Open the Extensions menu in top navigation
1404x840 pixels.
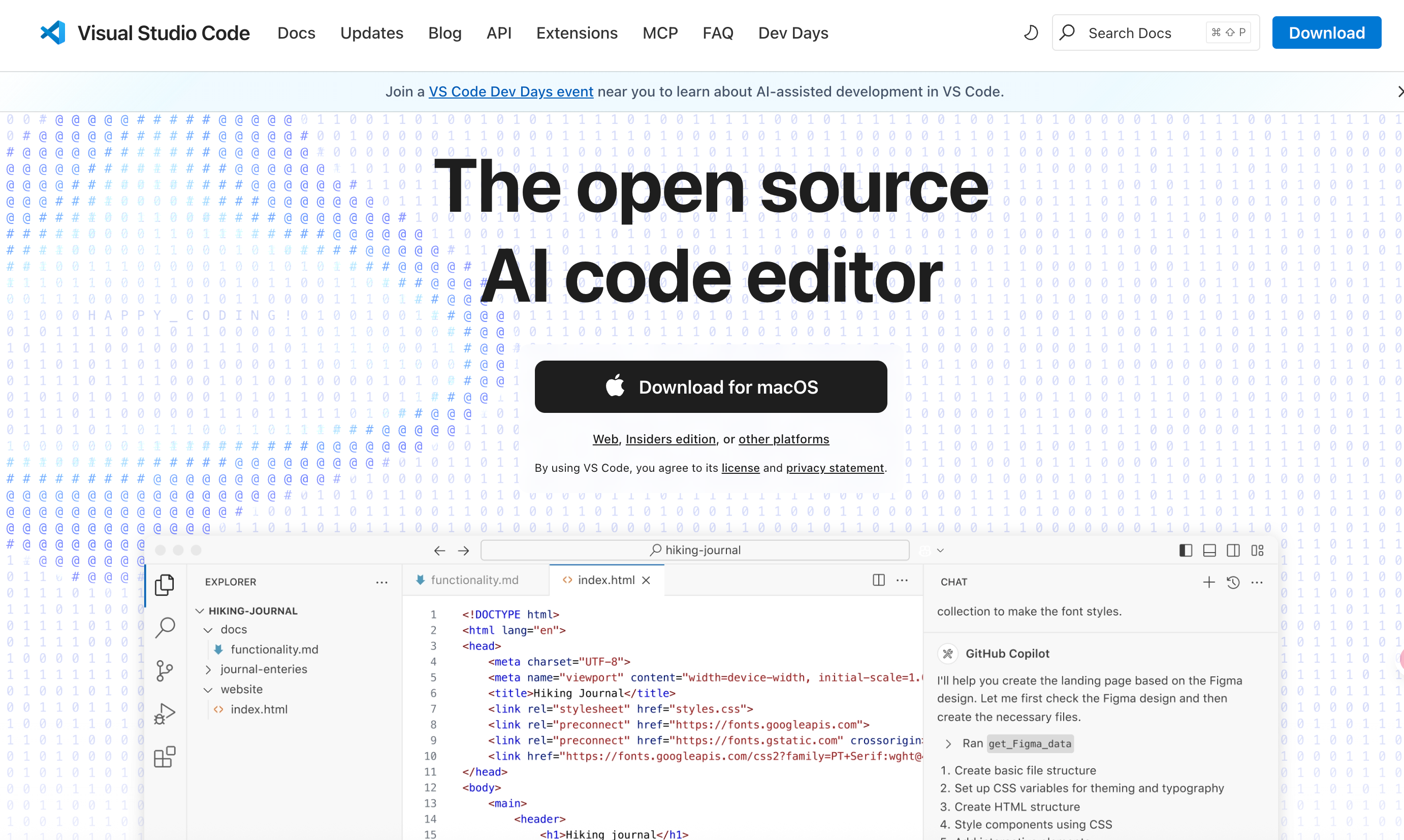pos(577,33)
